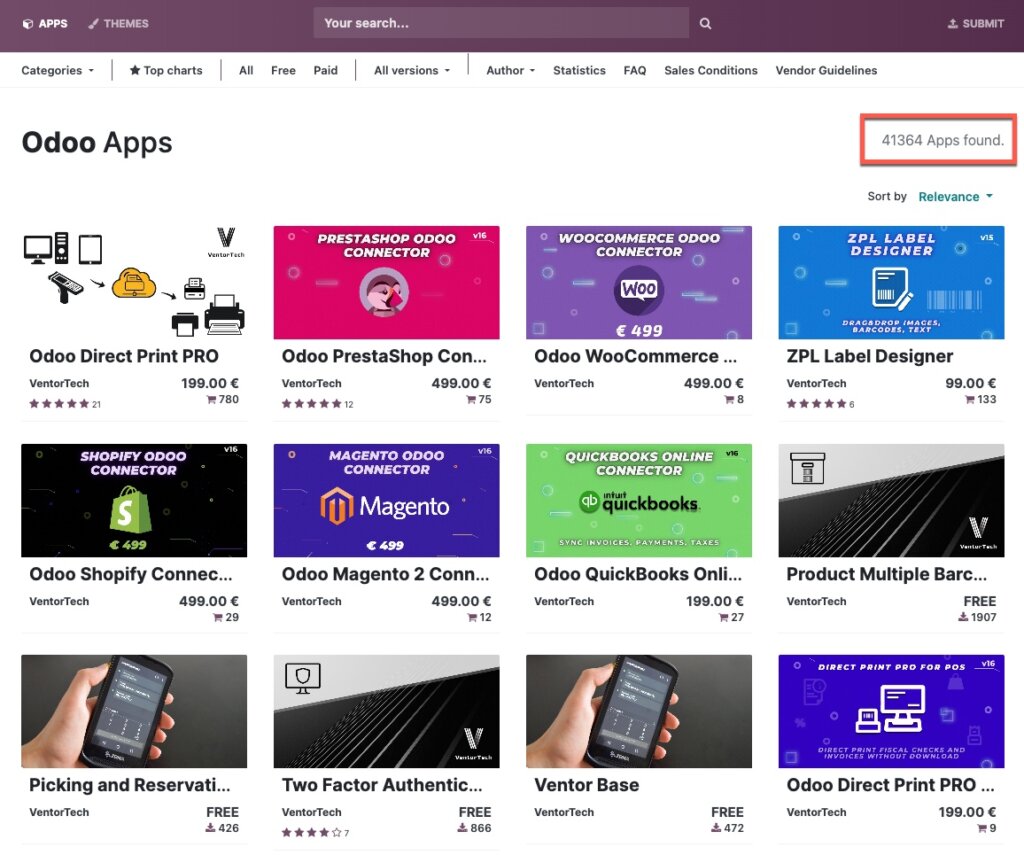
Task: Click star rating of Odoo PrestaShop Connector
Action: (312, 404)
